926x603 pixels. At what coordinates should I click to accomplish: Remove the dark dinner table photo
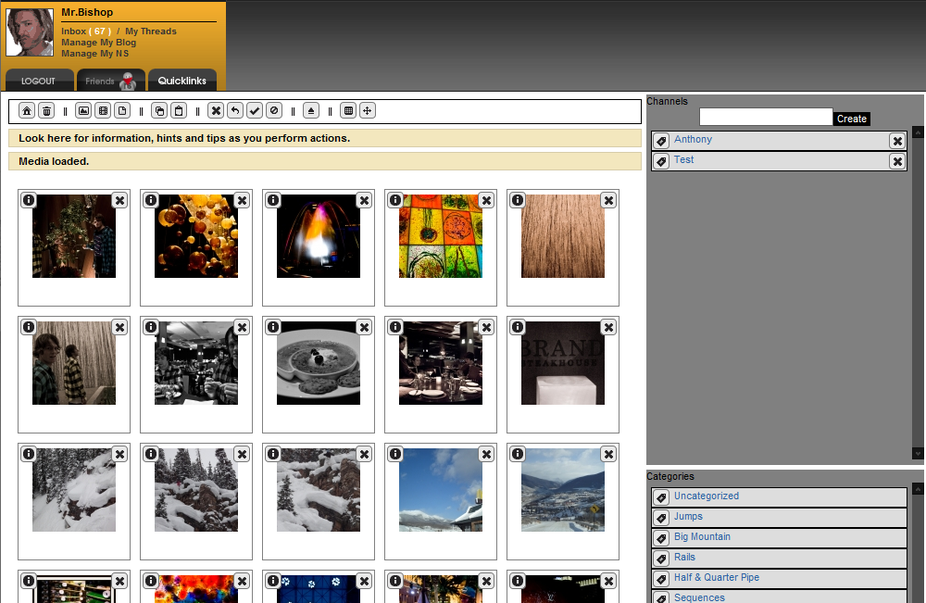(486, 327)
